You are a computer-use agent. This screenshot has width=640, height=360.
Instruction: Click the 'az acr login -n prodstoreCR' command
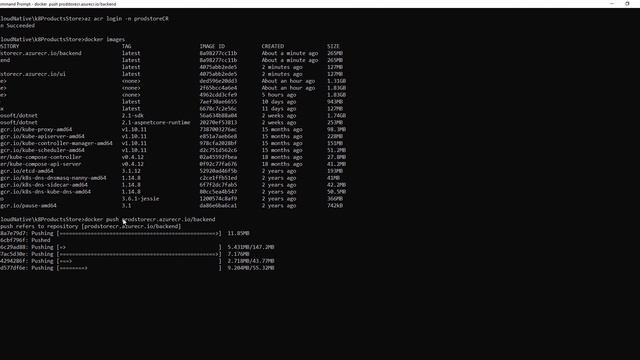coord(127,19)
